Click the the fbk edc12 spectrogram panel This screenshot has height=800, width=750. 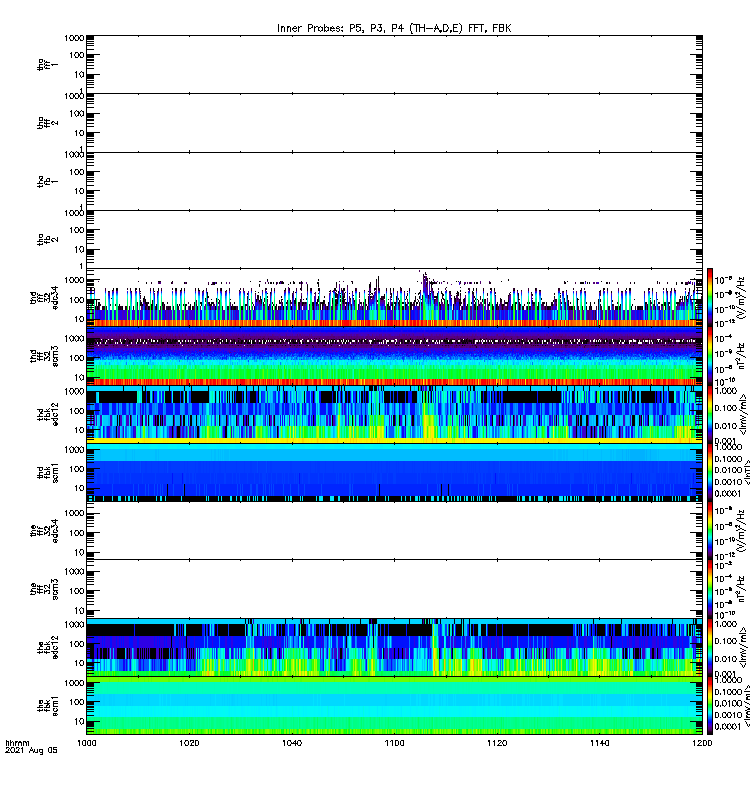(x=394, y=647)
